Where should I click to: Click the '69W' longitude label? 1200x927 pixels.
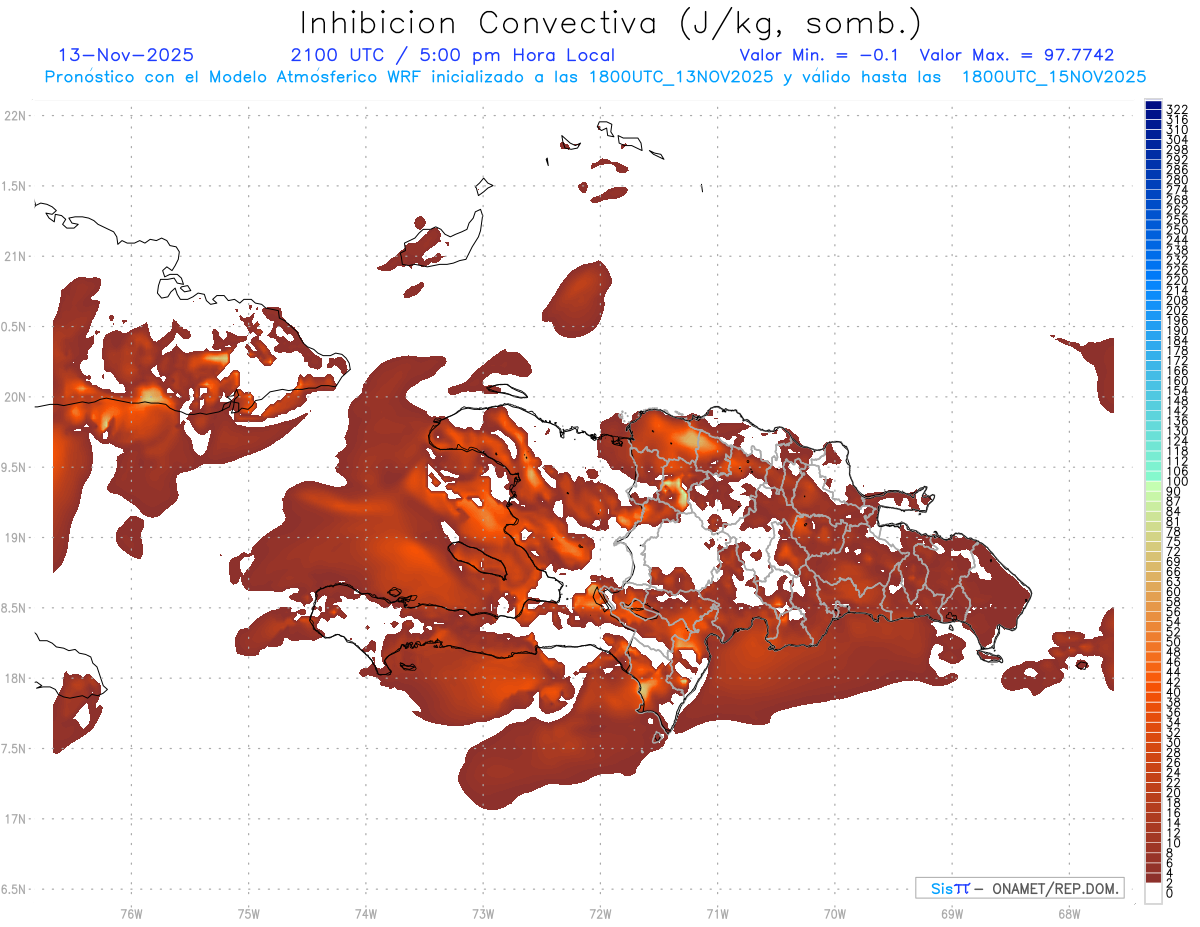952,913
